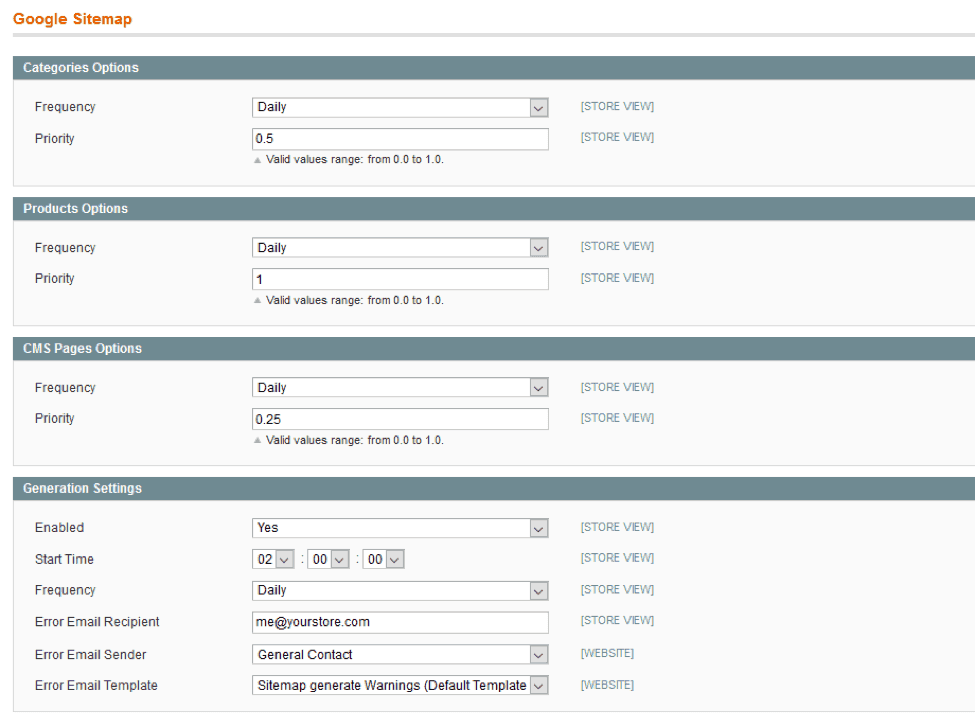Click the Error Email Recipient label
The height and width of the screenshot is (727, 975).
(97, 622)
